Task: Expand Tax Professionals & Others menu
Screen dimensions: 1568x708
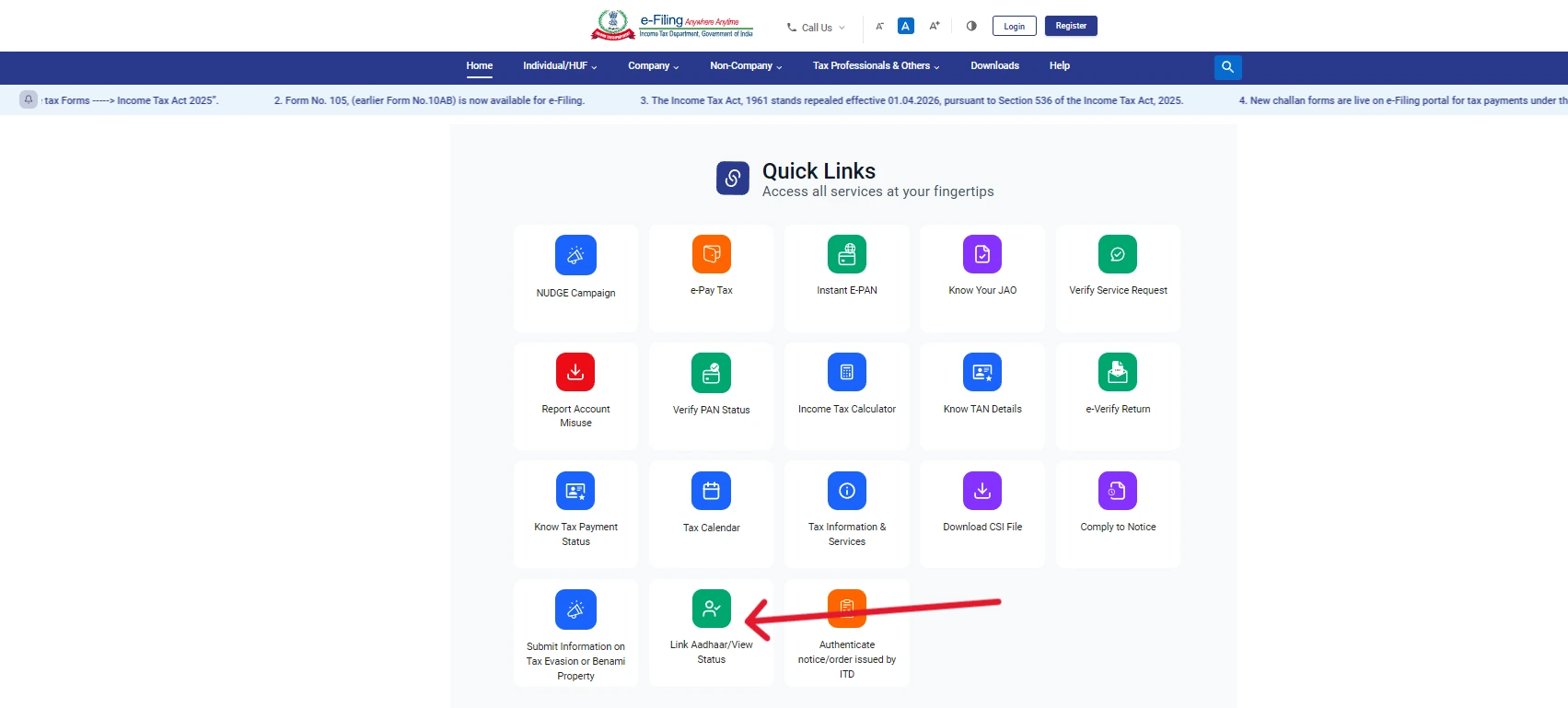Action: pos(876,65)
